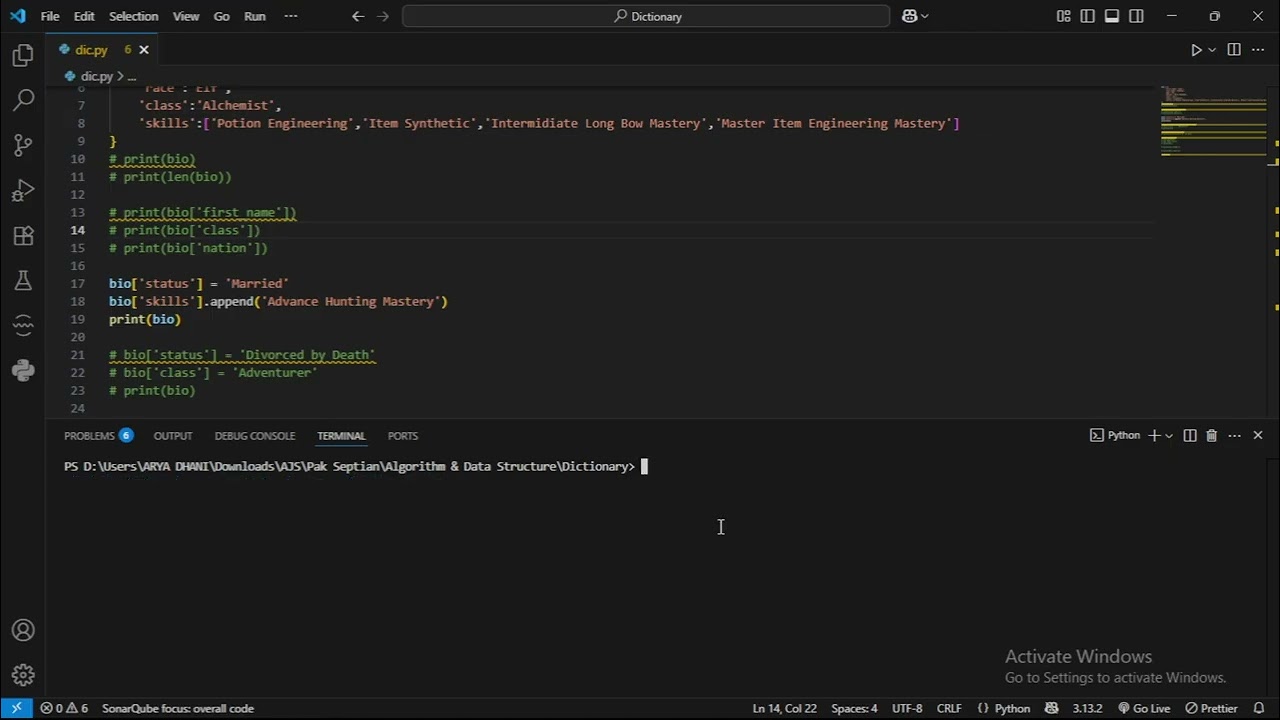Open notifications bell in status bar
1280x720 pixels.
pyautogui.click(x=1259, y=708)
